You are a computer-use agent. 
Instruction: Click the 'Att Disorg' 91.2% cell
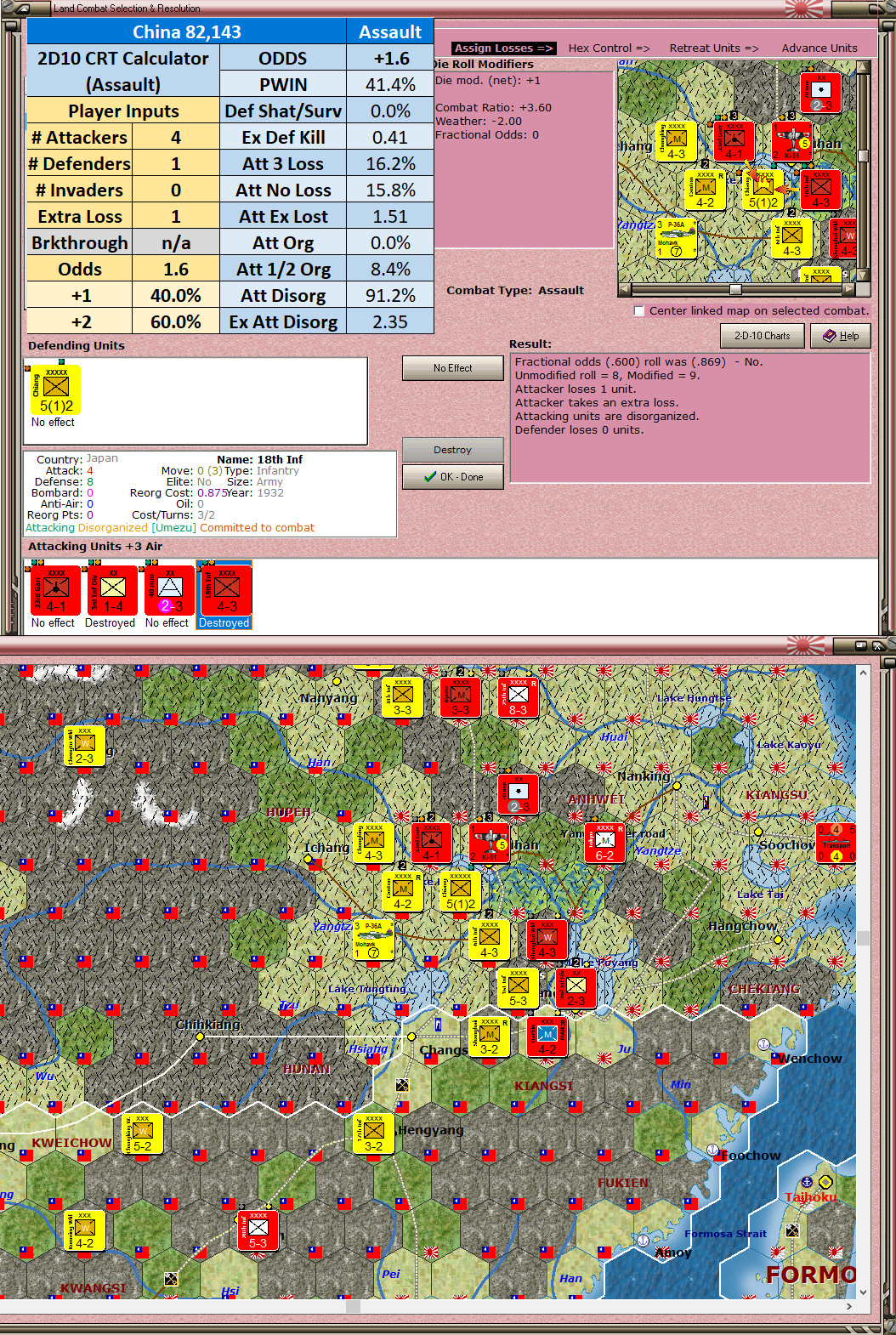(390, 296)
